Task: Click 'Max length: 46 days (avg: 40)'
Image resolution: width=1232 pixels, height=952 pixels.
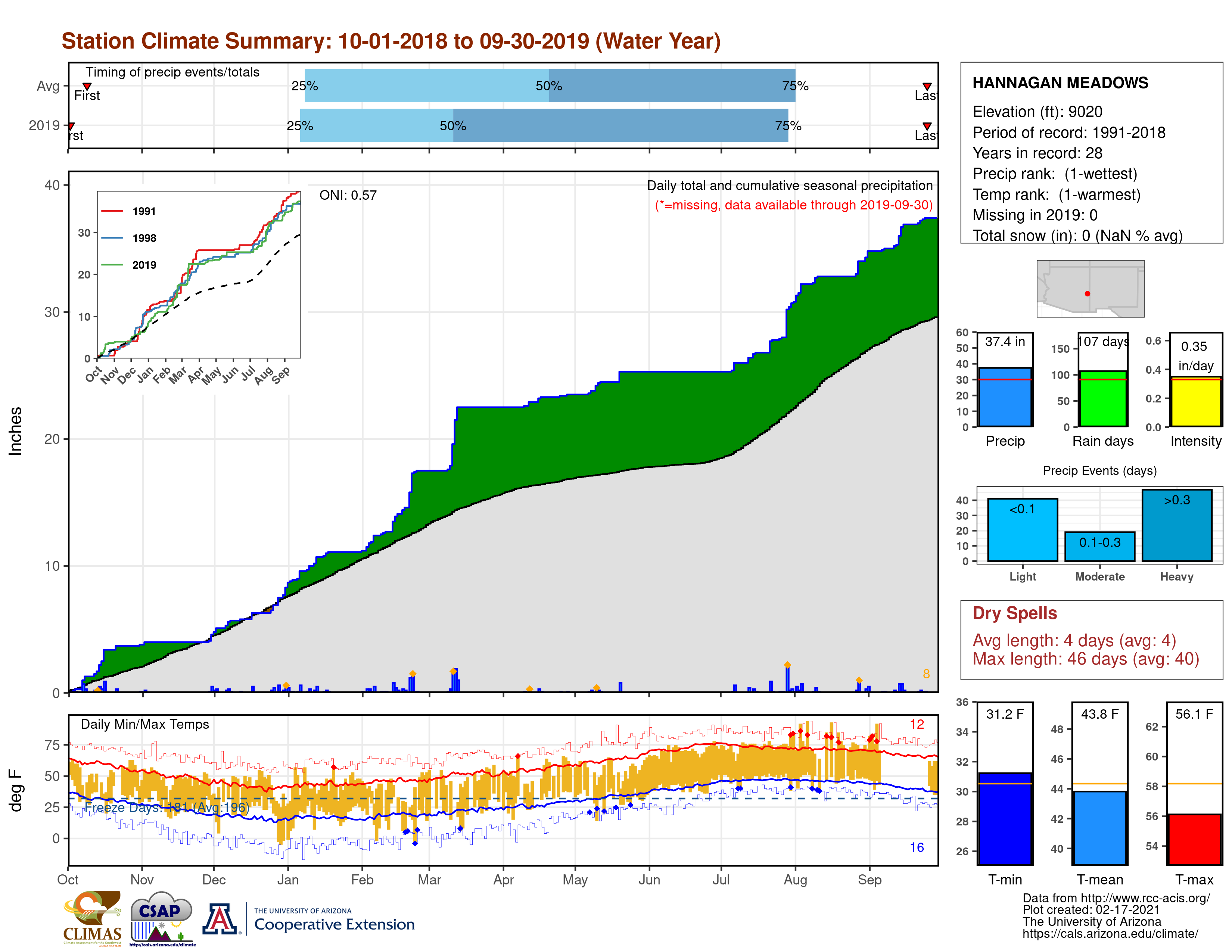Action: pyautogui.click(x=1085, y=659)
